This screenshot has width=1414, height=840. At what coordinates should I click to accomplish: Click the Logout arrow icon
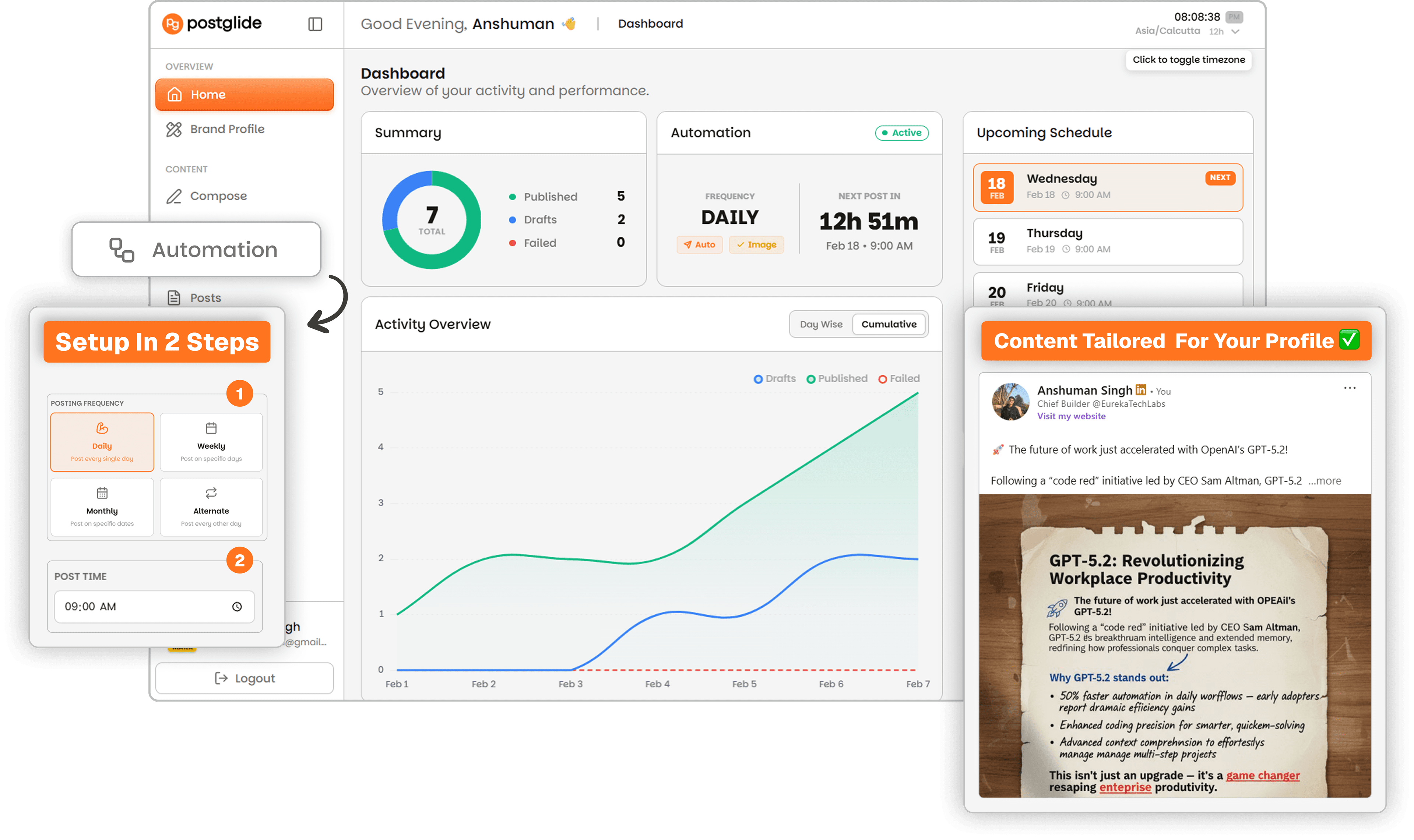pos(221,678)
